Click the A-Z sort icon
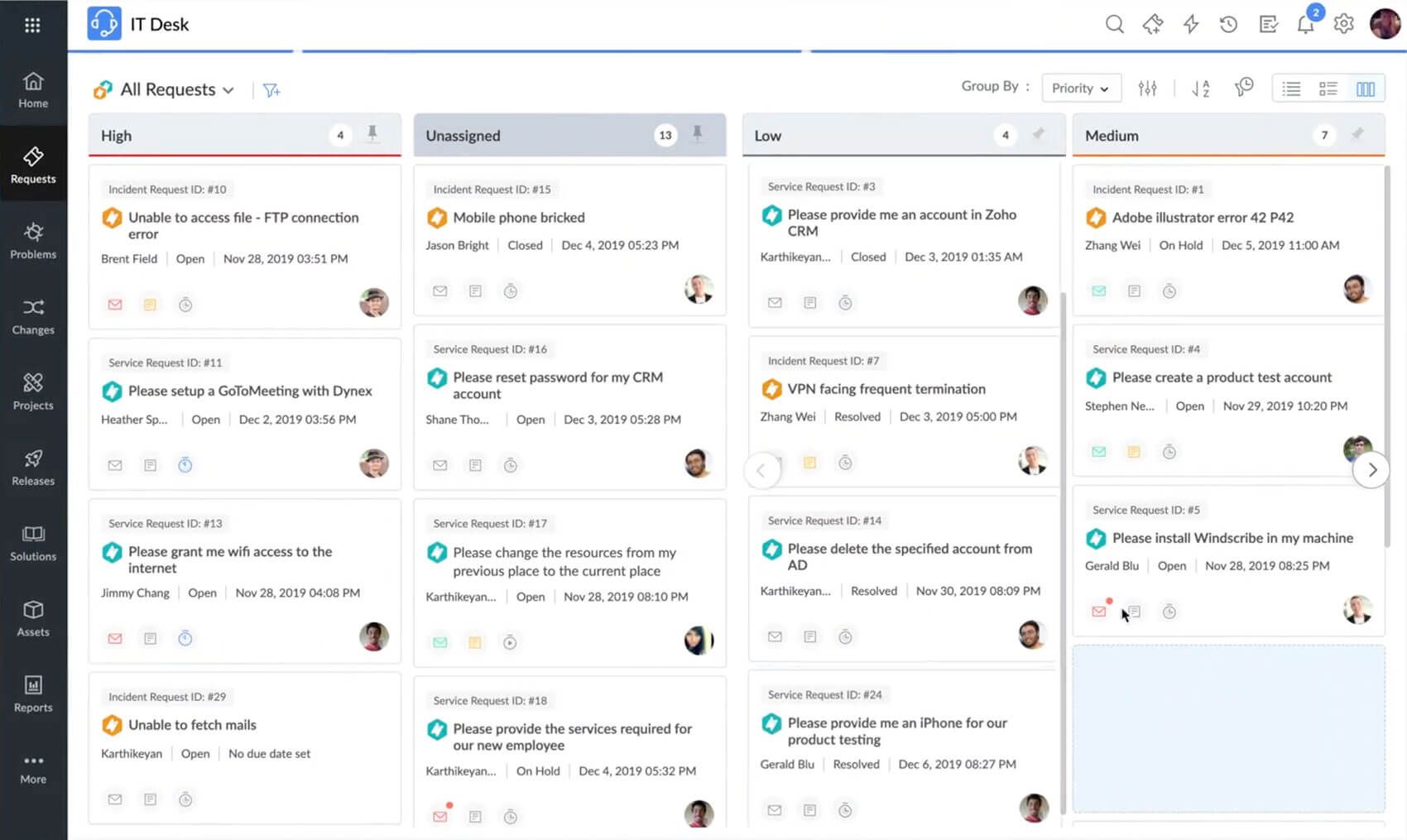 (x=1201, y=88)
